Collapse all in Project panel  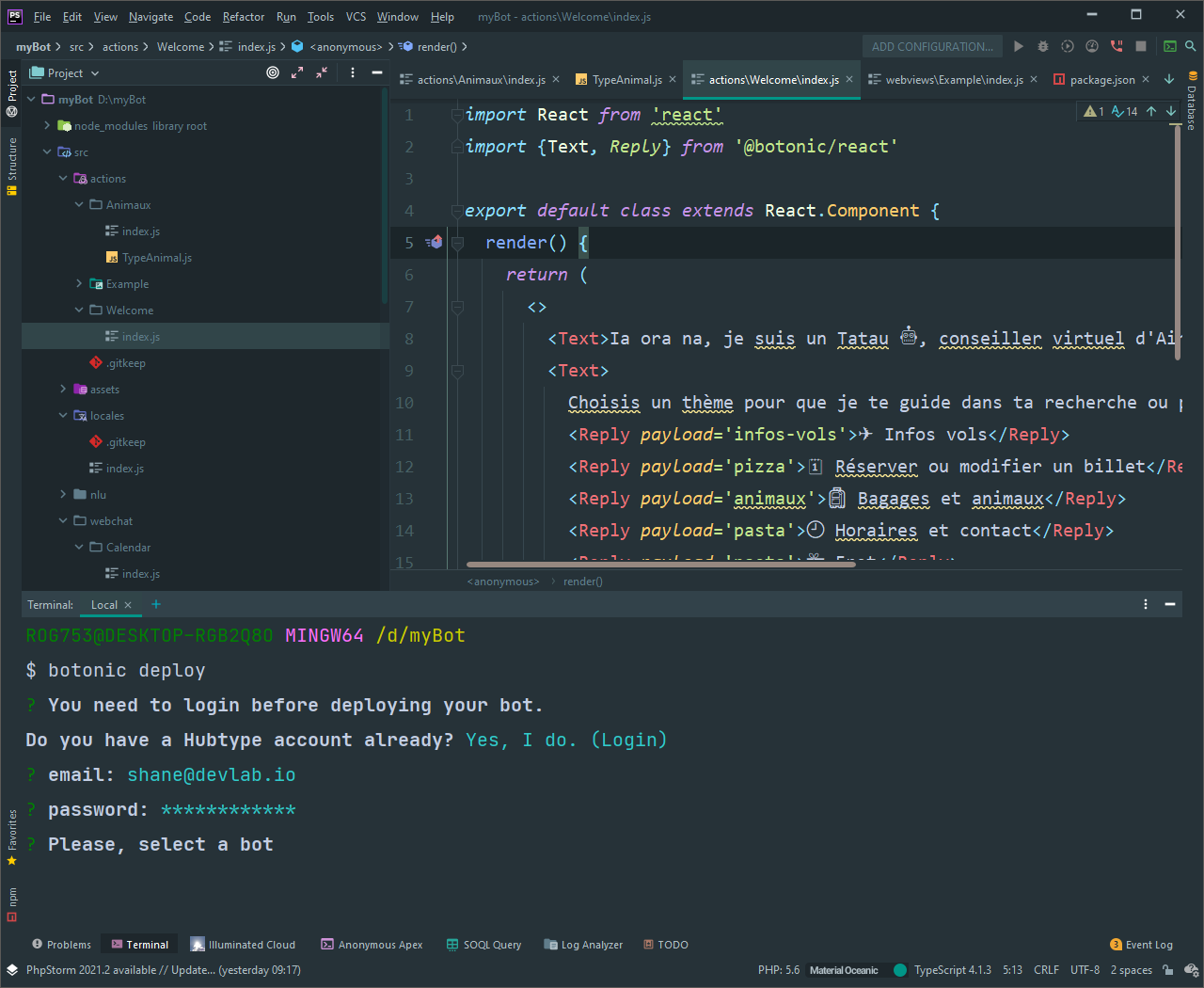click(x=321, y=72)
